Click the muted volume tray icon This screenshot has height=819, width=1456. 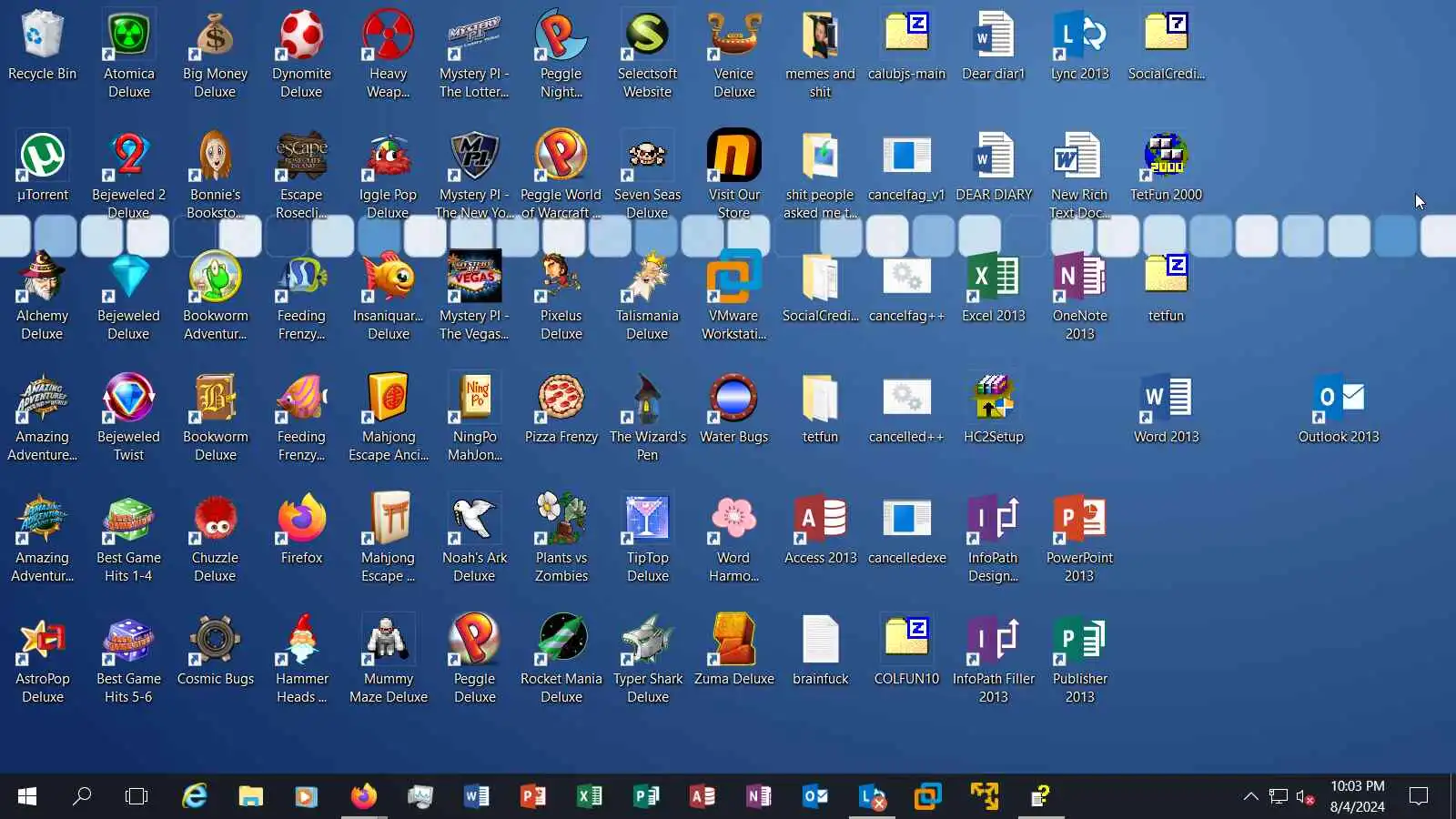click(x=1305, y=797)
